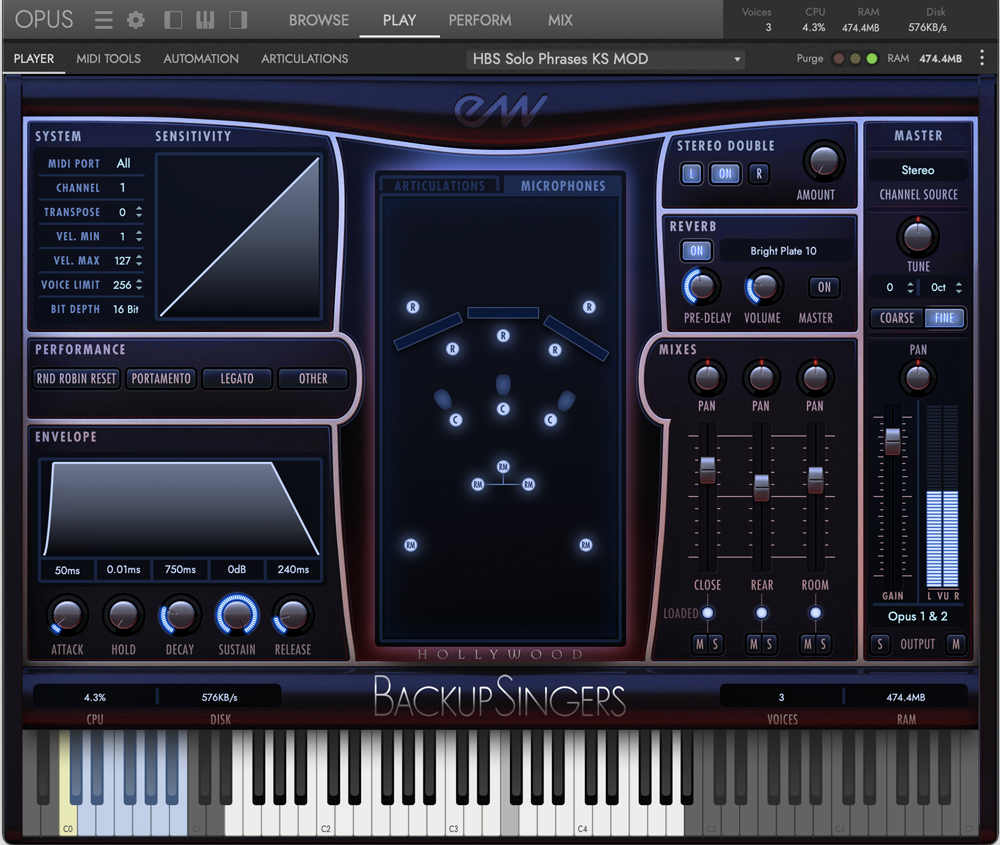Open the Opus hamburger main menu
The height and width of the screenshot is (845, 1000).
103,20
